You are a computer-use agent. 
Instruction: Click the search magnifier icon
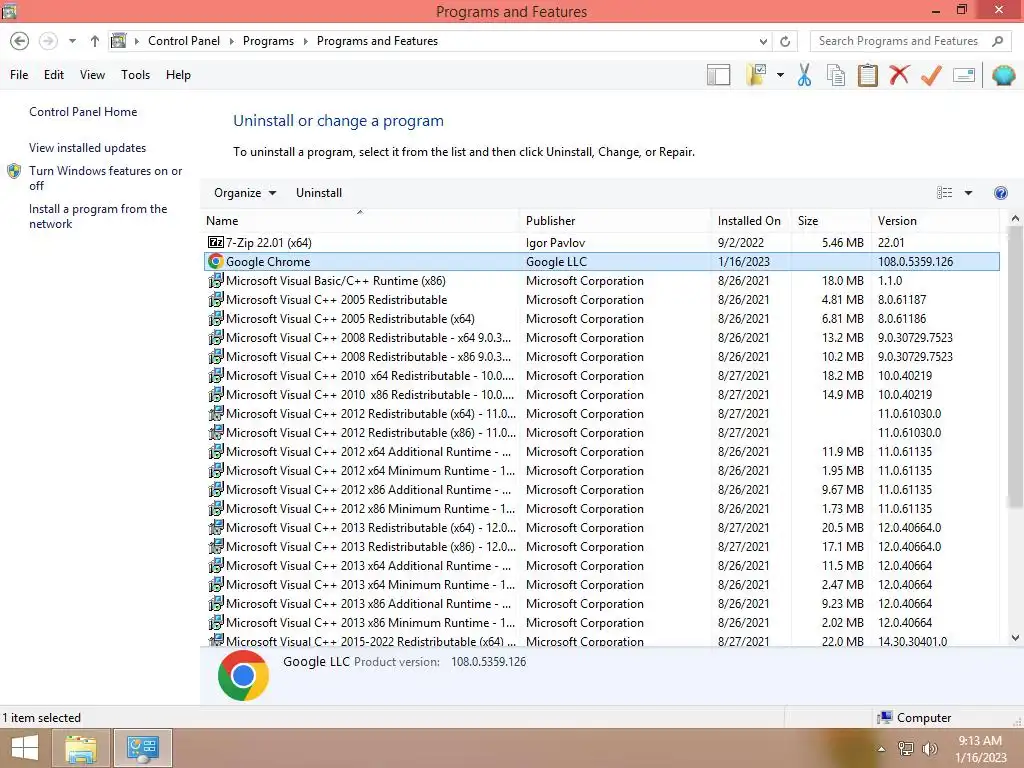coord(997,41)
